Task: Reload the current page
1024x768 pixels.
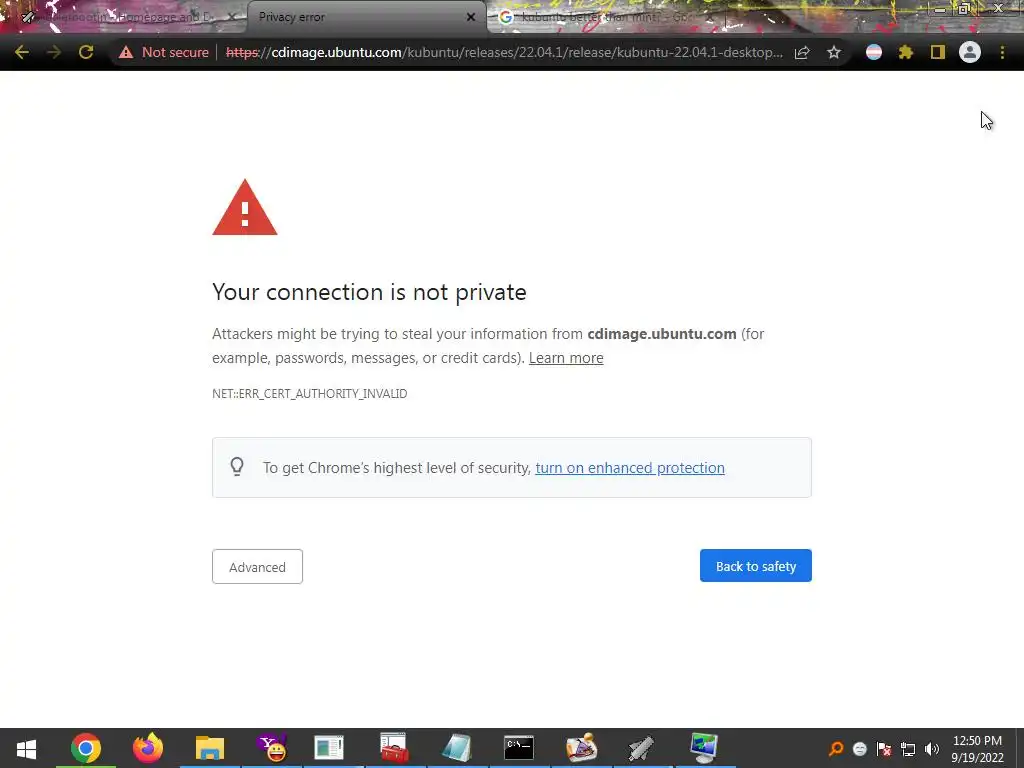Action: point(86,52)
